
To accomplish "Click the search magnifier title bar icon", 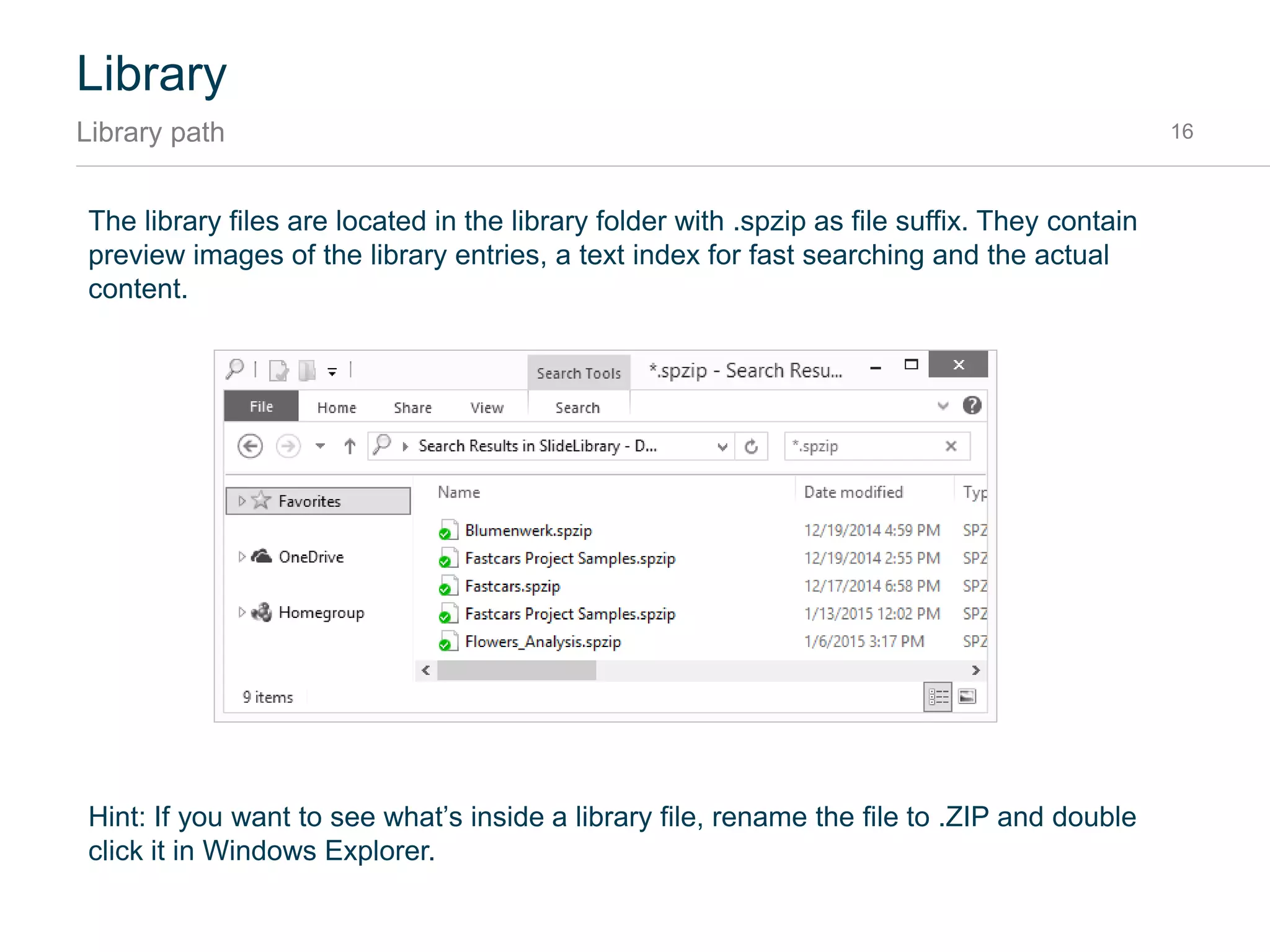I will pos(235,369).
